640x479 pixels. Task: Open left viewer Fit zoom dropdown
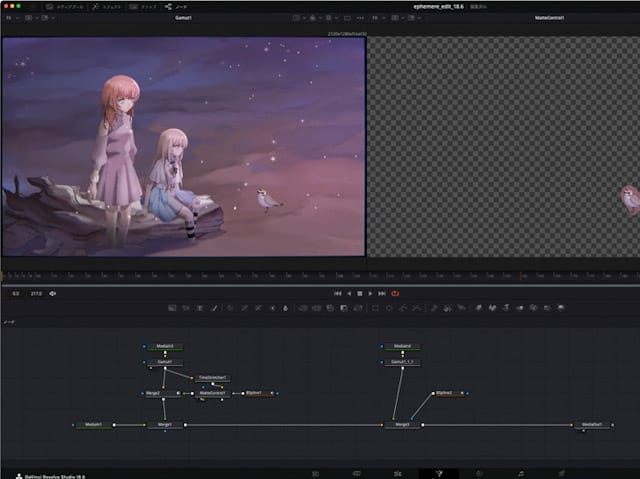[13, 18]
